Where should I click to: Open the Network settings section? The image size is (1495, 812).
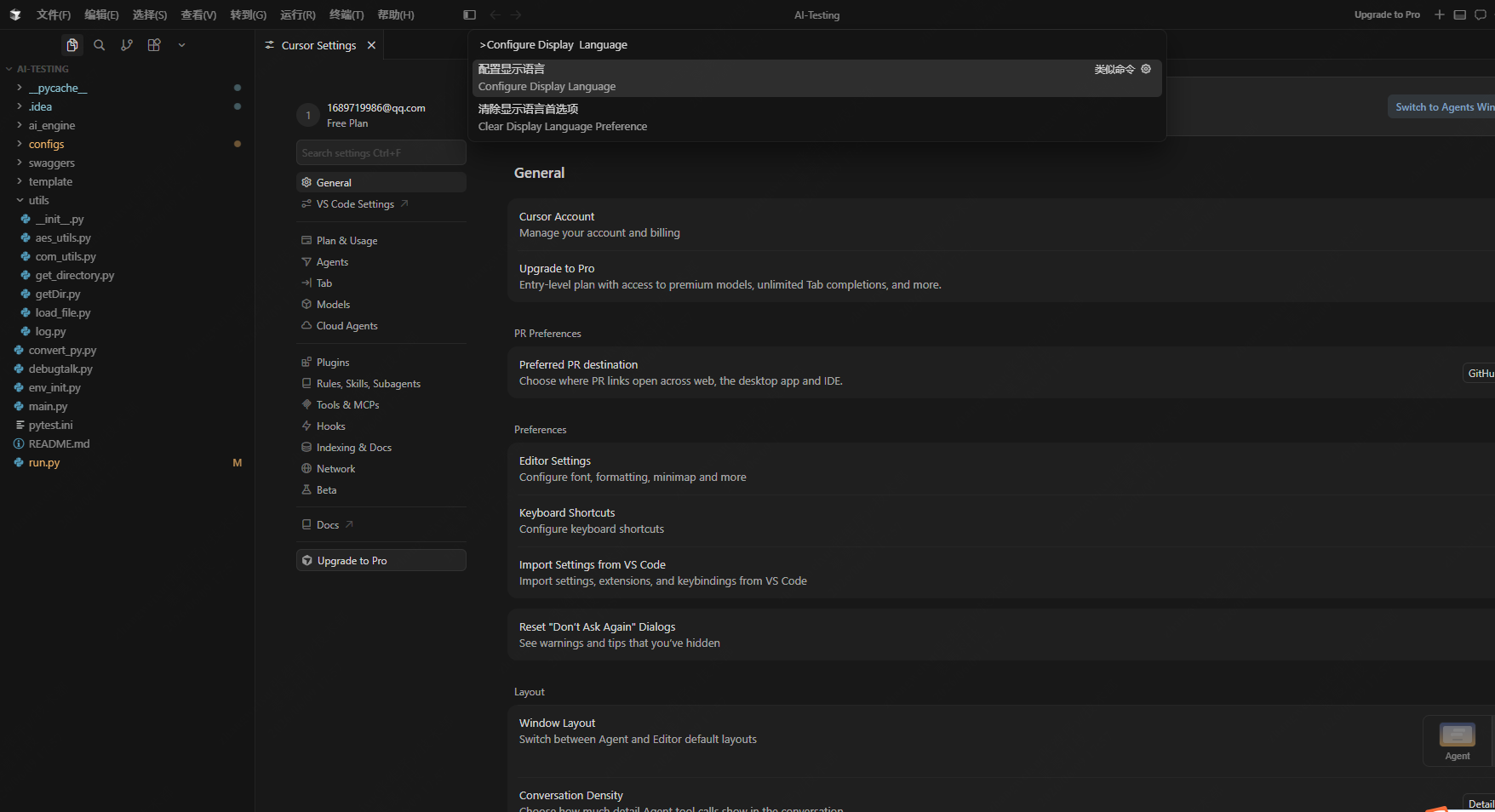click(x=381, y=469)
